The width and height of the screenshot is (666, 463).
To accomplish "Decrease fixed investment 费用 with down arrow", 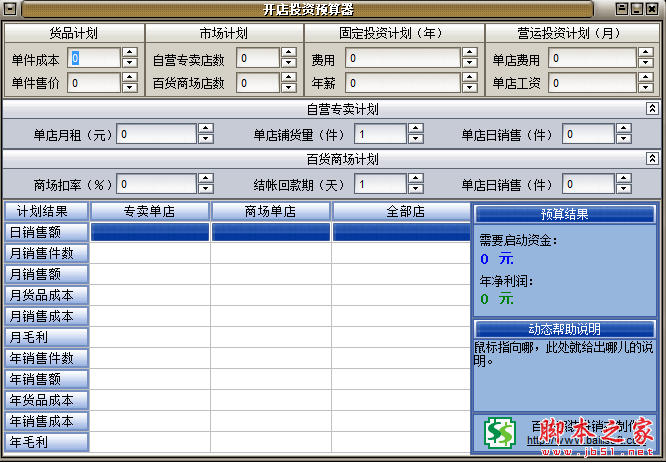I will click(x=470, y=63).
